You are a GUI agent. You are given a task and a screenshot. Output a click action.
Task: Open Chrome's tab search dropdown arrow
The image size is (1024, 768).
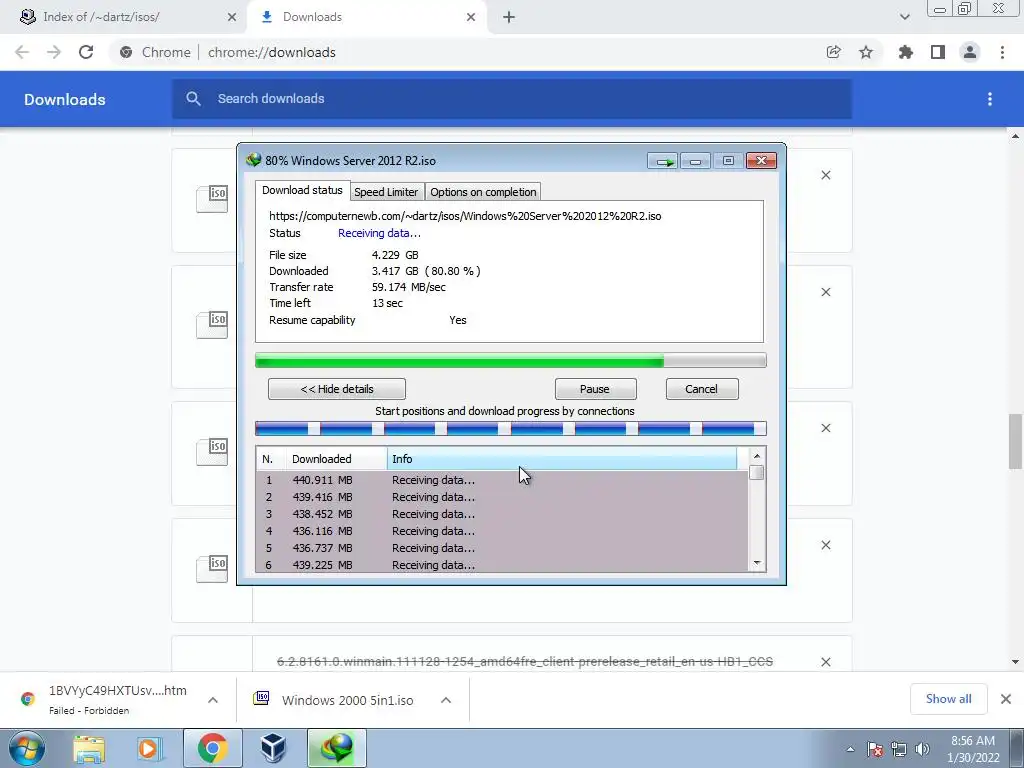click(x=904, y=17)
